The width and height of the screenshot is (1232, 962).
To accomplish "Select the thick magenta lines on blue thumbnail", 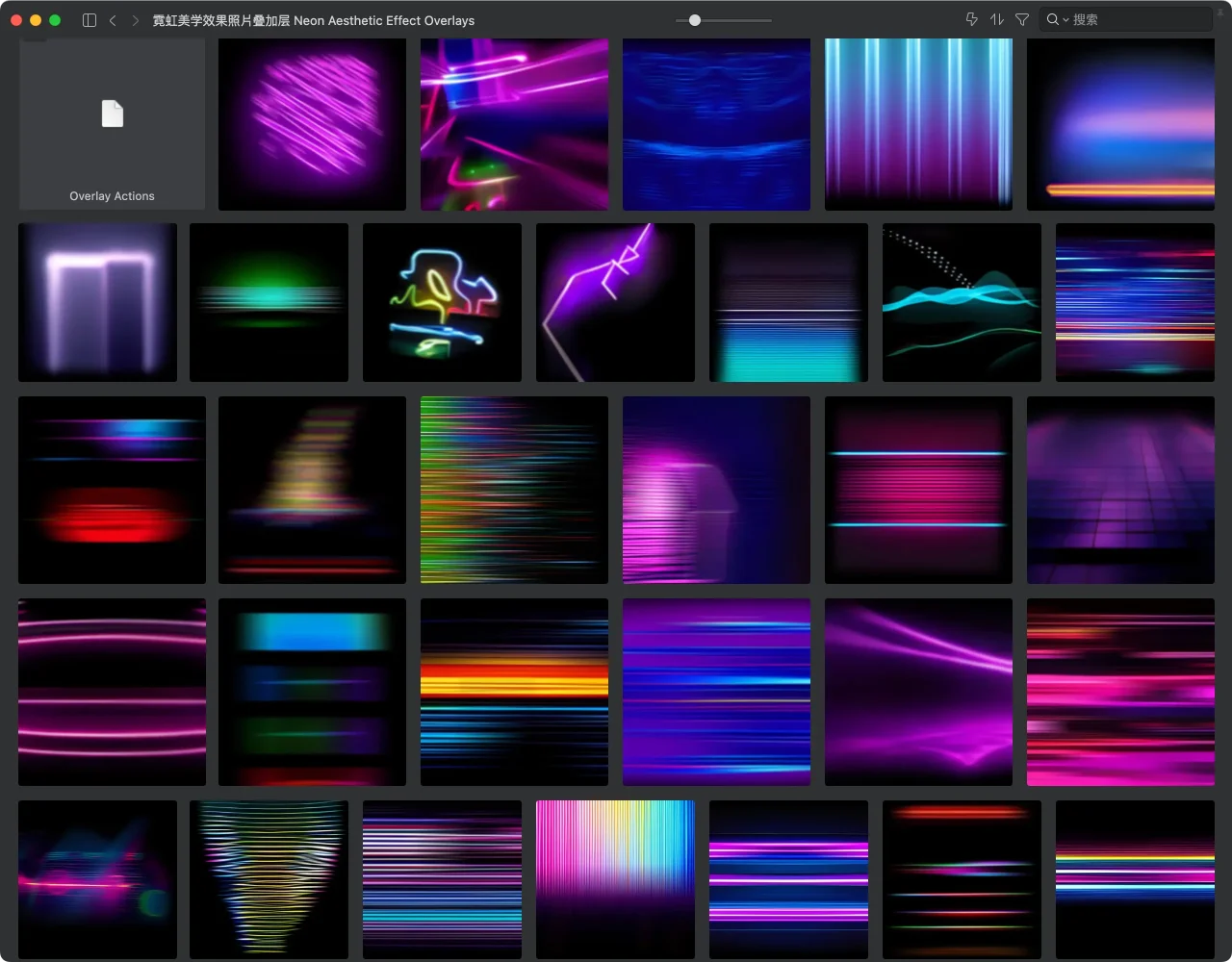I will 788,879.
